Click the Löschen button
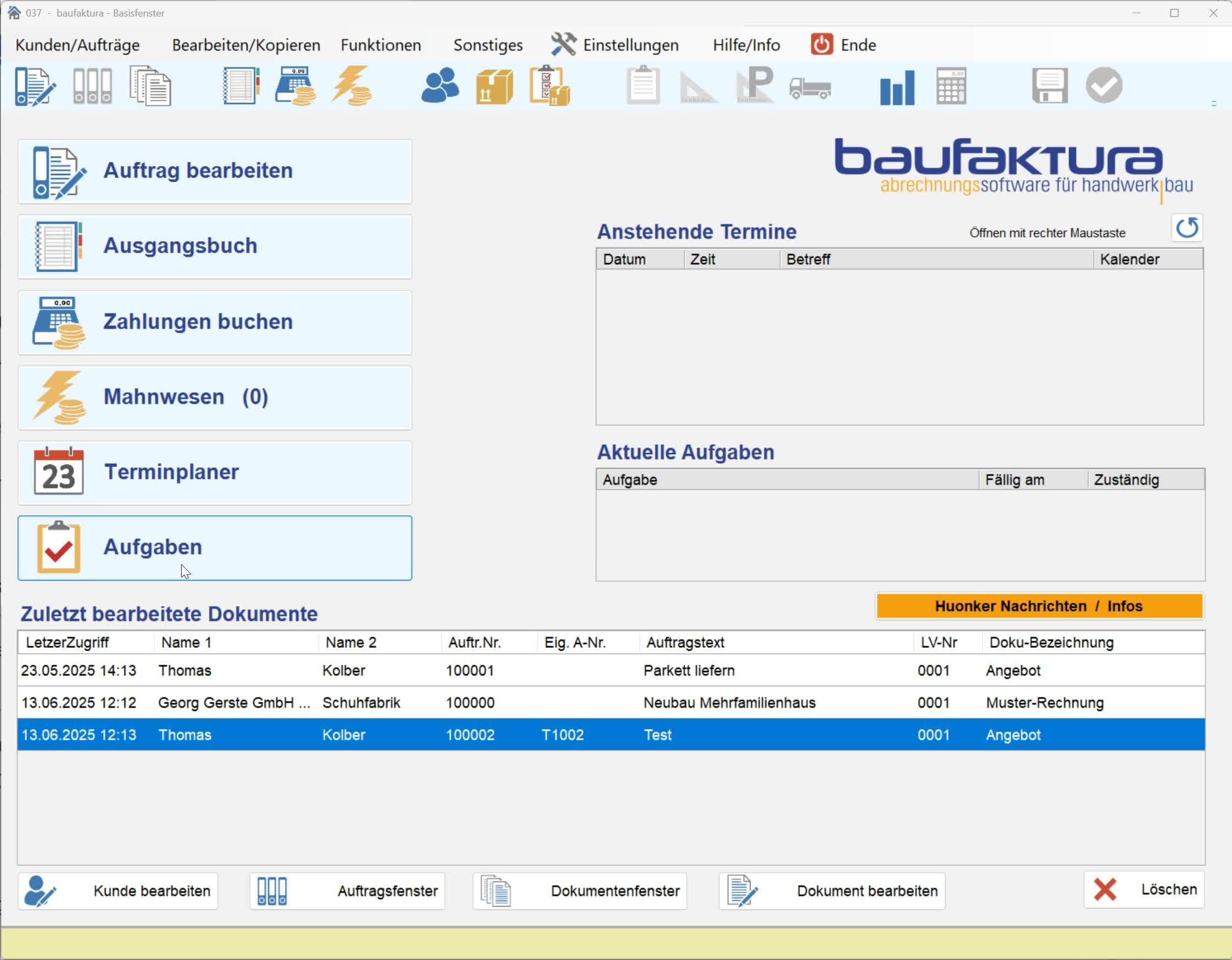Viewport: 1232px width, 960px height. pyautogui.click(x=1144, y=890)
